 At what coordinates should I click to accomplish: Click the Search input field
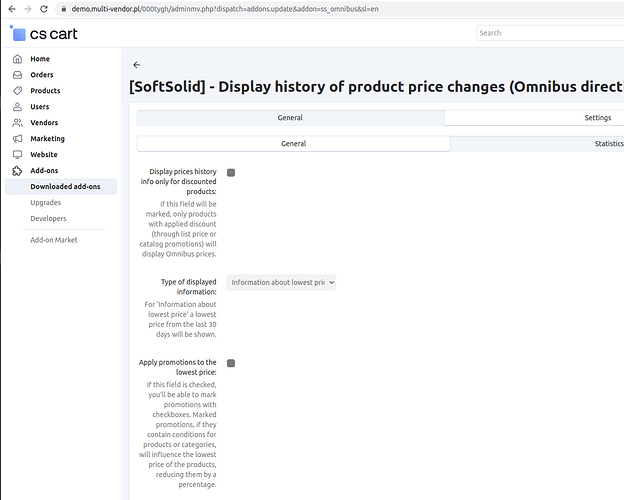coord(548,33)
